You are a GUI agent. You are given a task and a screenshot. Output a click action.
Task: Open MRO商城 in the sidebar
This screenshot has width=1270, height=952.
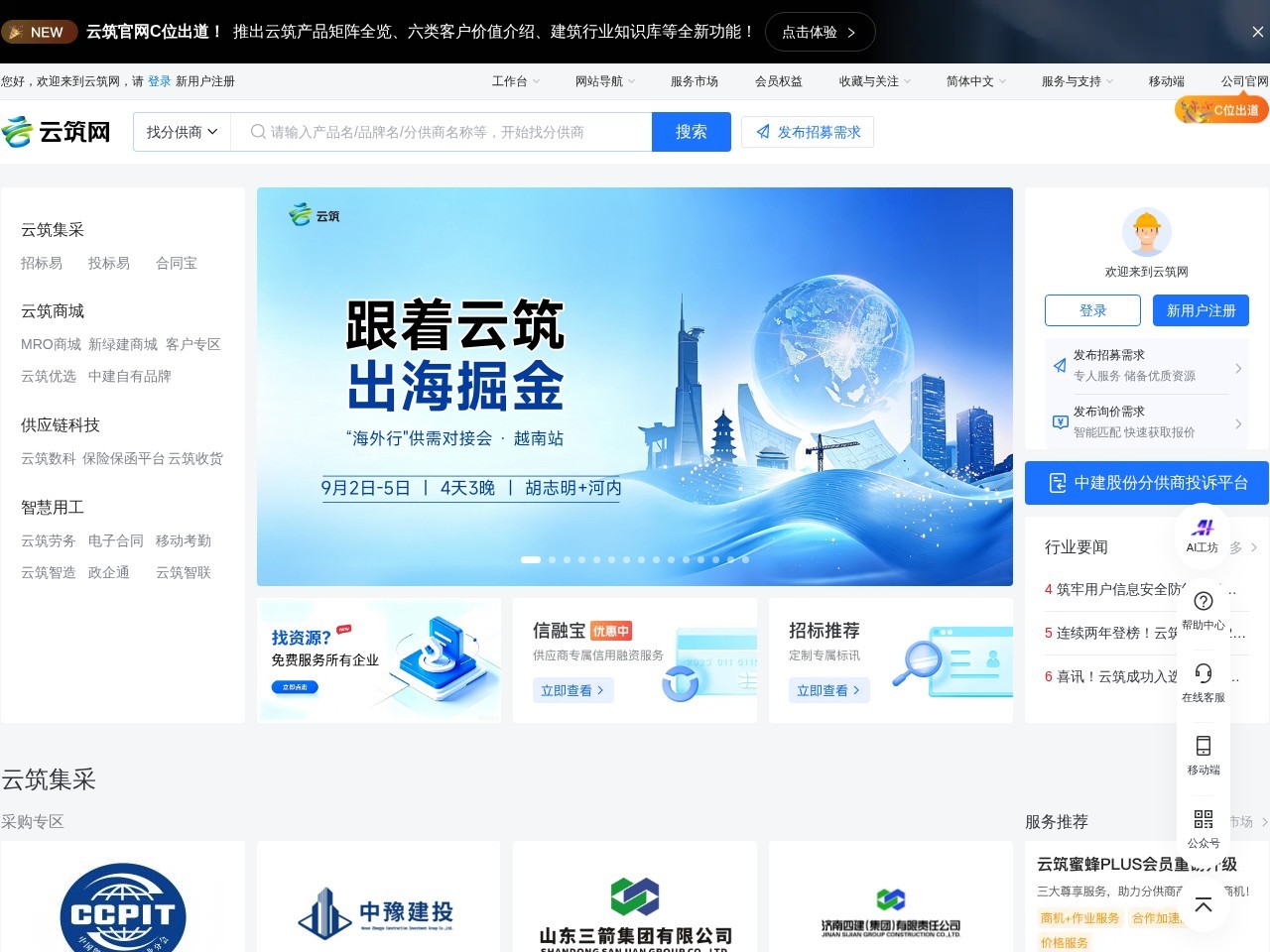(51, 344)
